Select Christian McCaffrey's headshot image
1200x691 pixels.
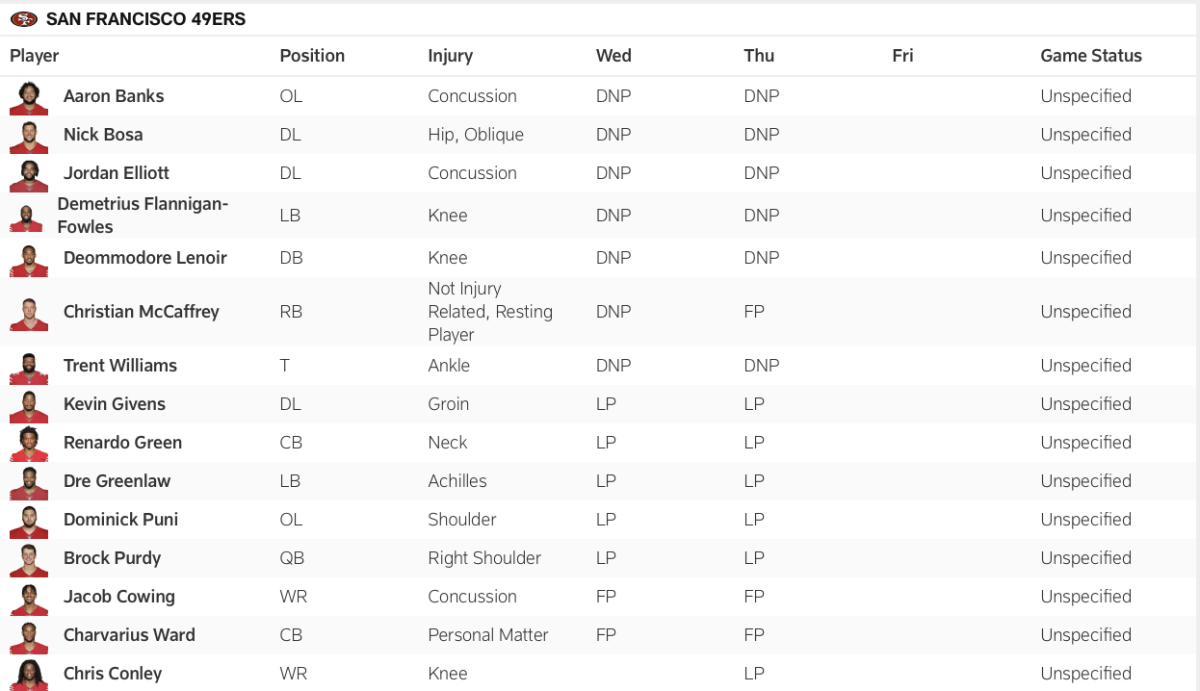[x=29, y=312]
